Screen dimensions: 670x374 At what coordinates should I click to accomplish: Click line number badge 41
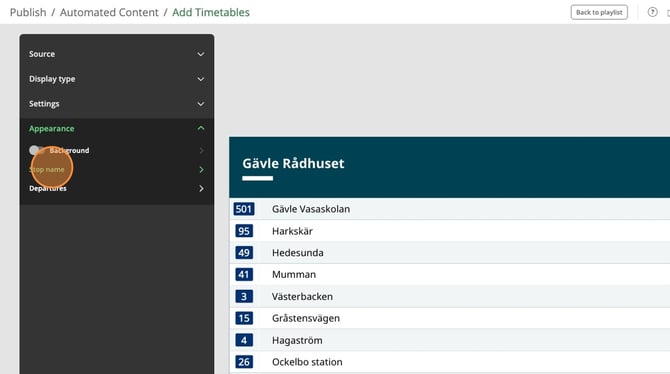pyautogui.click(x=244, y=274)
